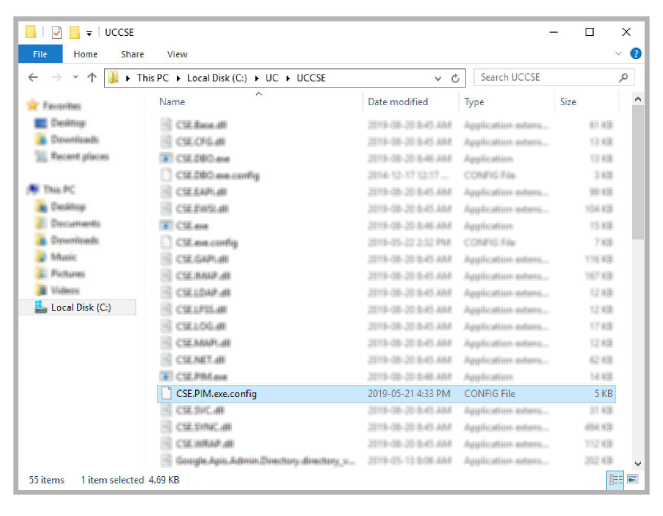663x516 pixels.
Task: Switch to the View ribbon tab
Action: point(177,54)
